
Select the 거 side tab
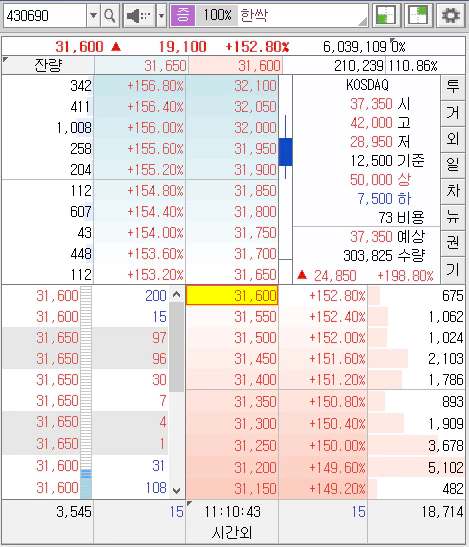click(x=453, y=113)
